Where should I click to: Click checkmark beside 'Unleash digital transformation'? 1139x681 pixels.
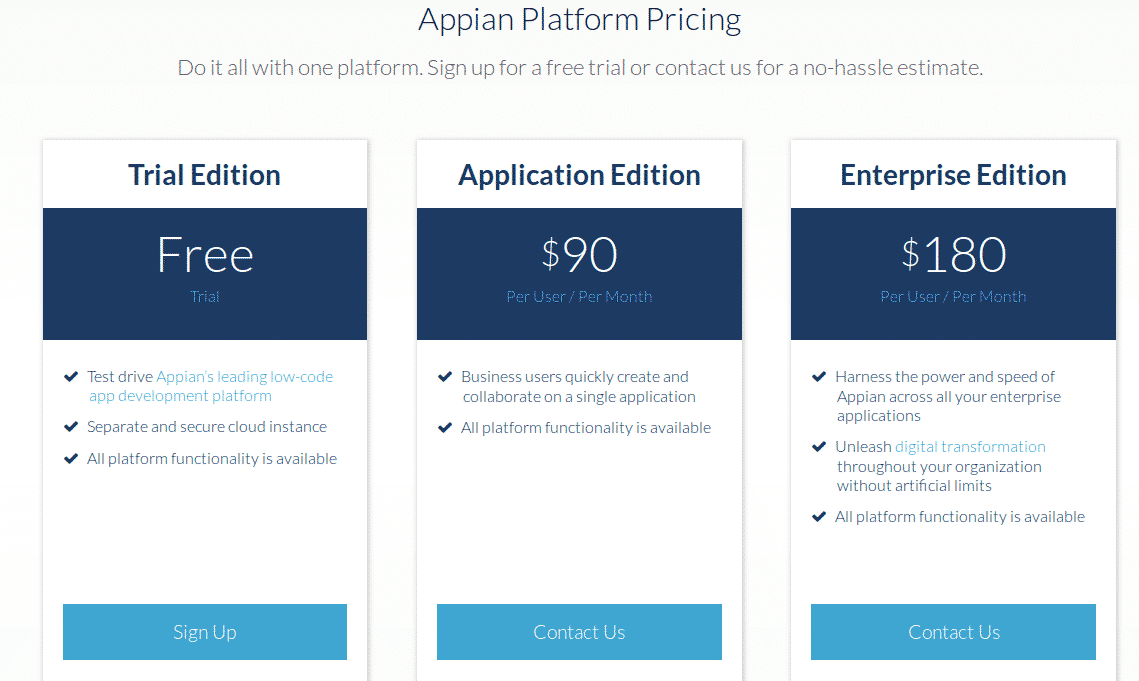click(x=819, y=446)
